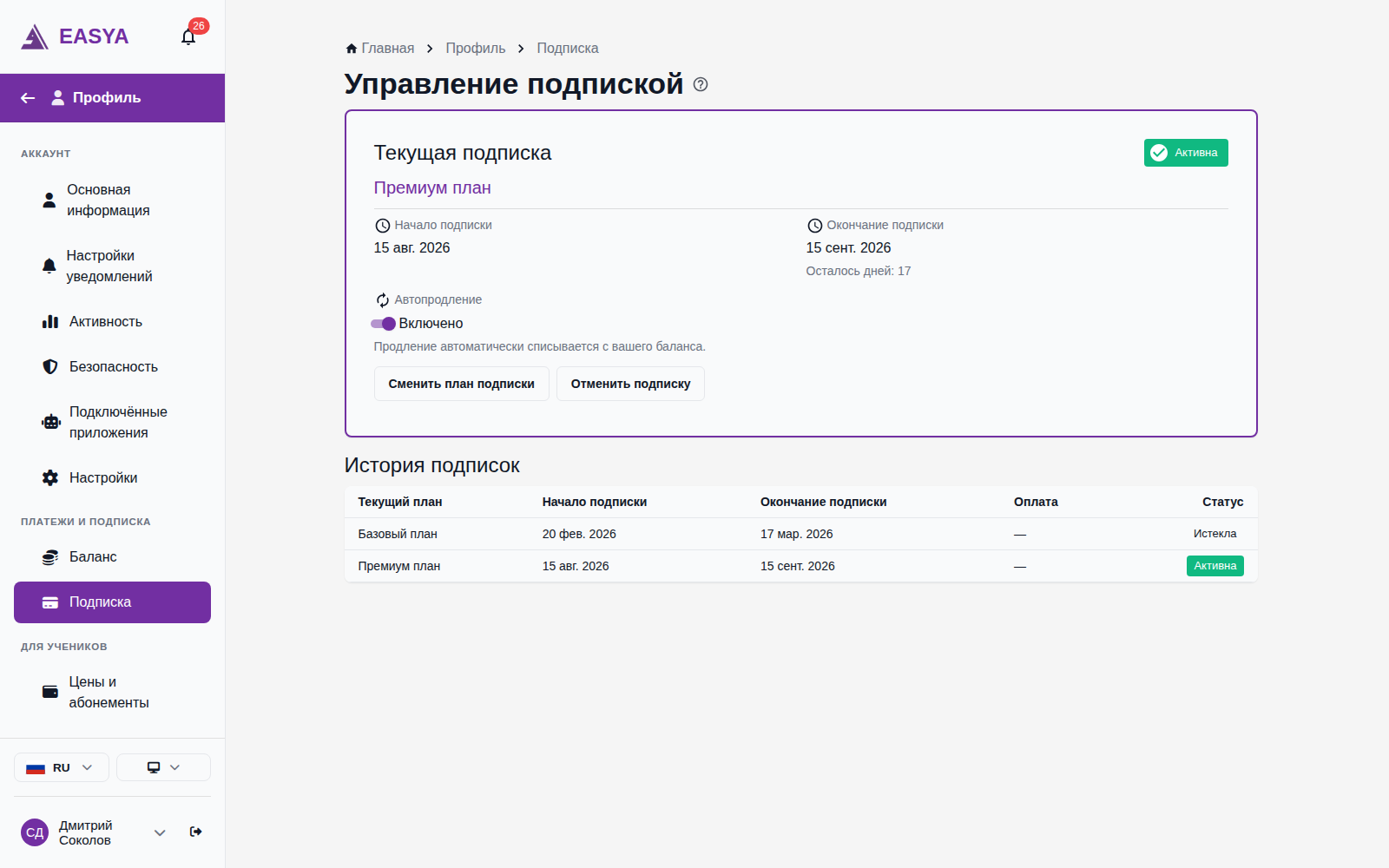Click the 20 фев. 2026 start date cell
The width and height of the screenshot is (1389, 868).
tap(579, 534)
